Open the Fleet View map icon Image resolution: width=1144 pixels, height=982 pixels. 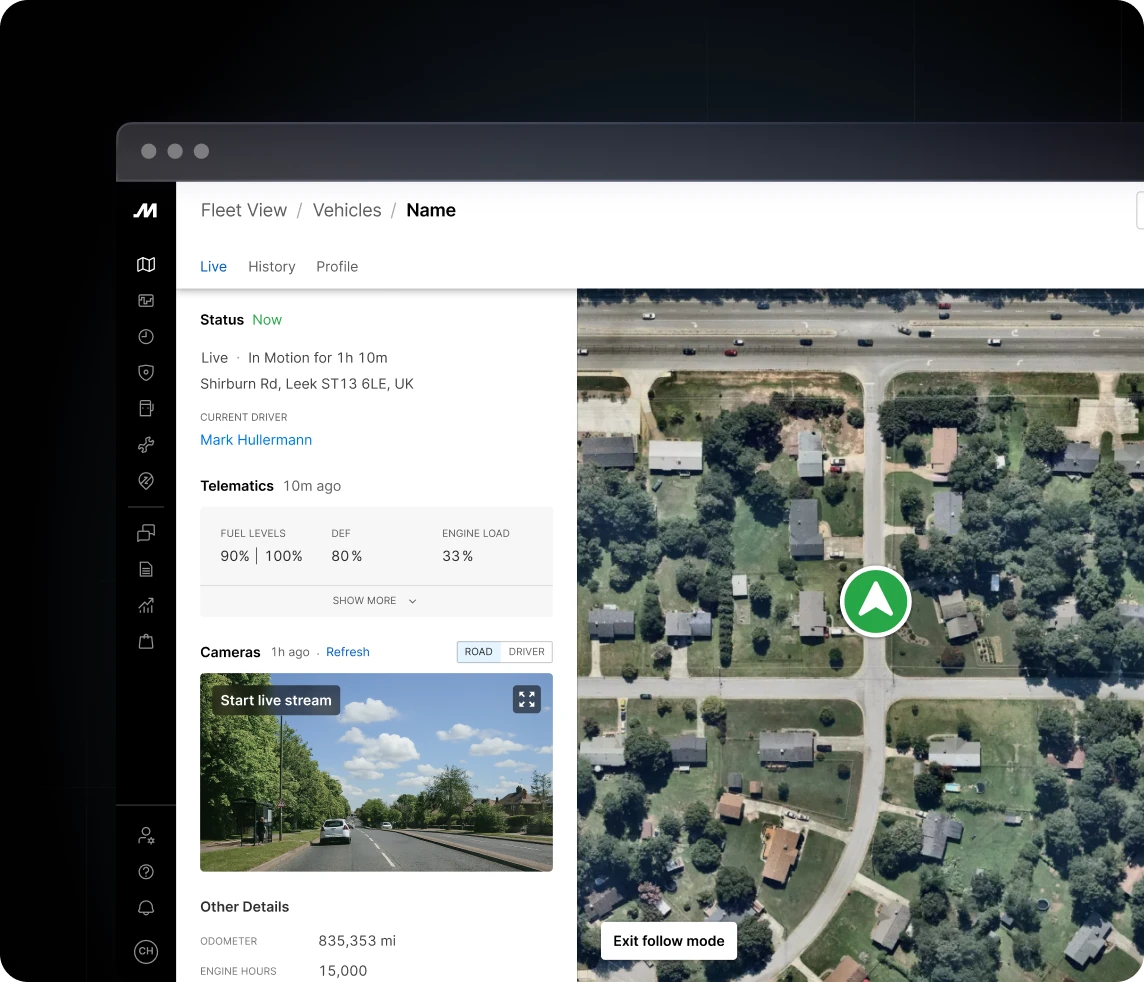click(x=146, y=264)
